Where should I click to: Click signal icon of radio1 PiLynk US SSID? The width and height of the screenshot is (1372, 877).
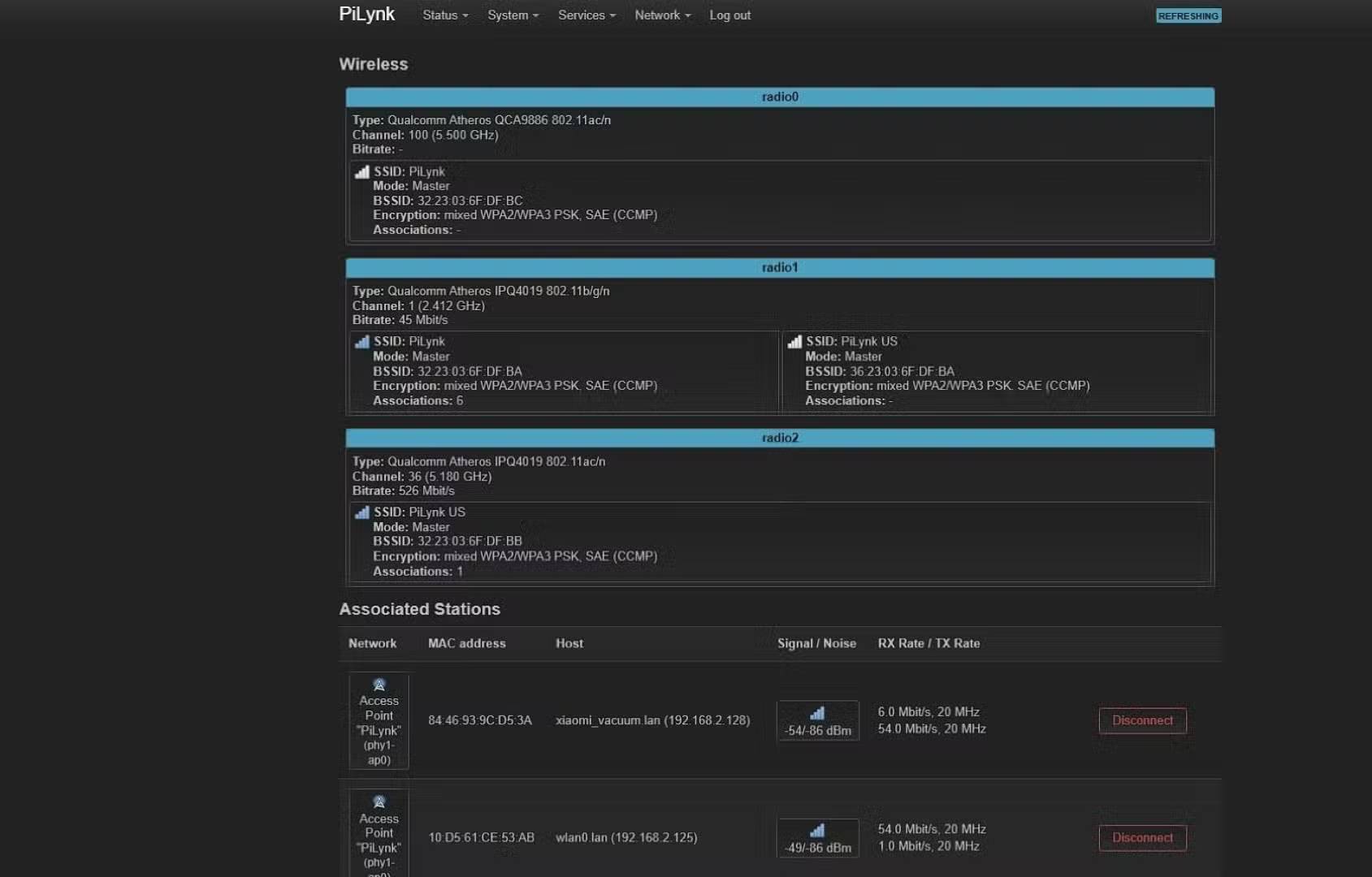[794, 342]
